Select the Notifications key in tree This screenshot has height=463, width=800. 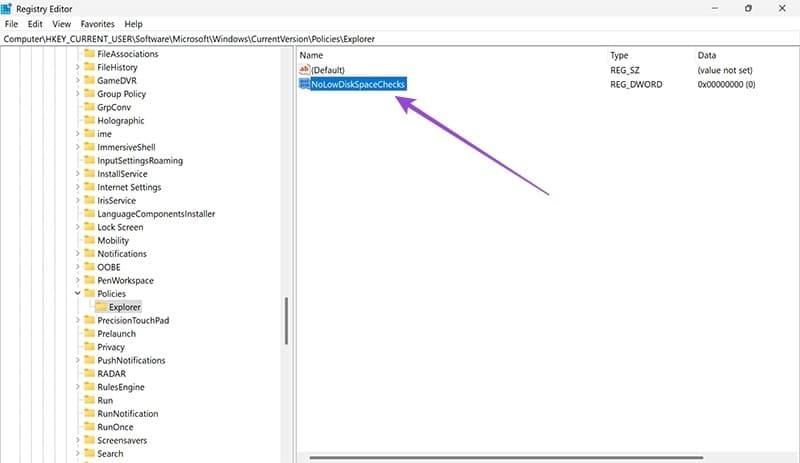[x=122, y=254]
